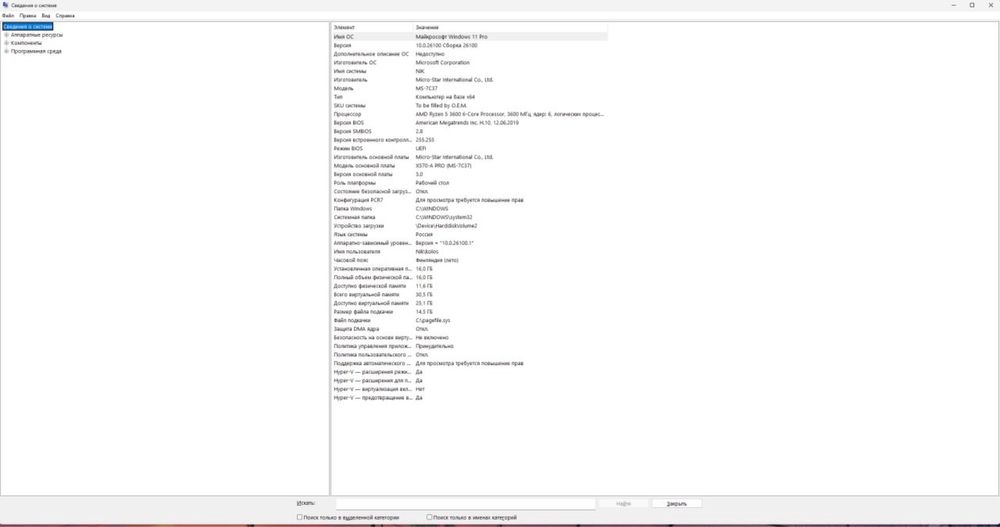This screenshot has height=527, width=1000.
Task: Click the value Финляндия (лето)
Action: (437, 260)
